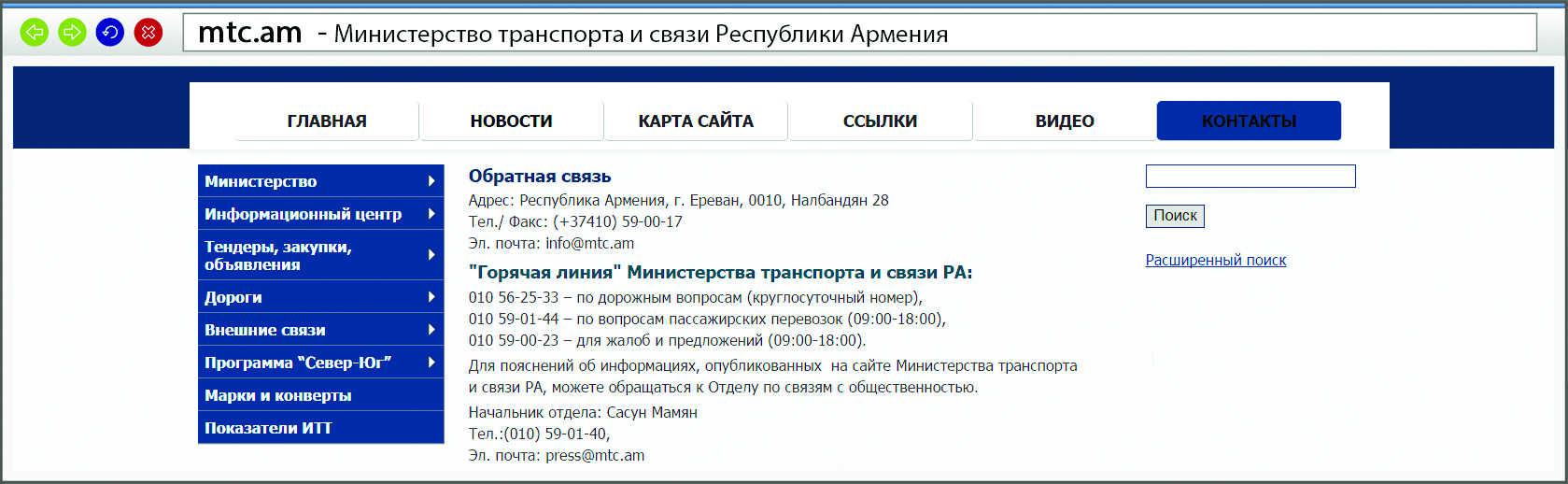Open Тендеры, закупки, объявления menu item

click(320, 255)
